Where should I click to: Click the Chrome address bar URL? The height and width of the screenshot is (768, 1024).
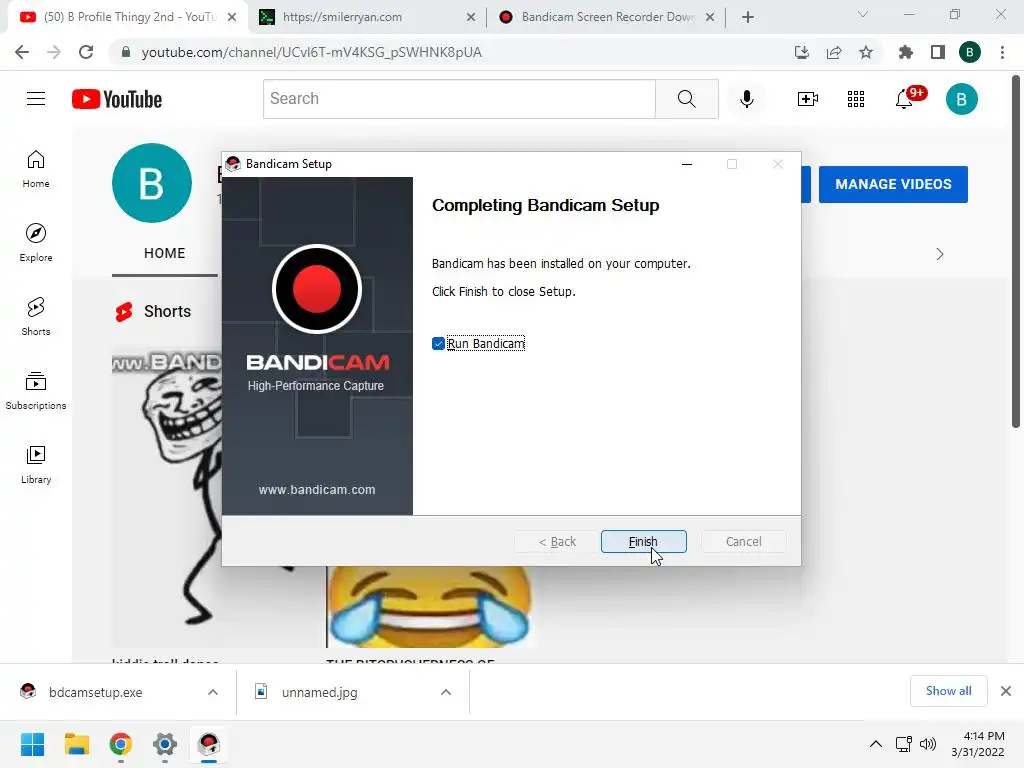point(312,52)
